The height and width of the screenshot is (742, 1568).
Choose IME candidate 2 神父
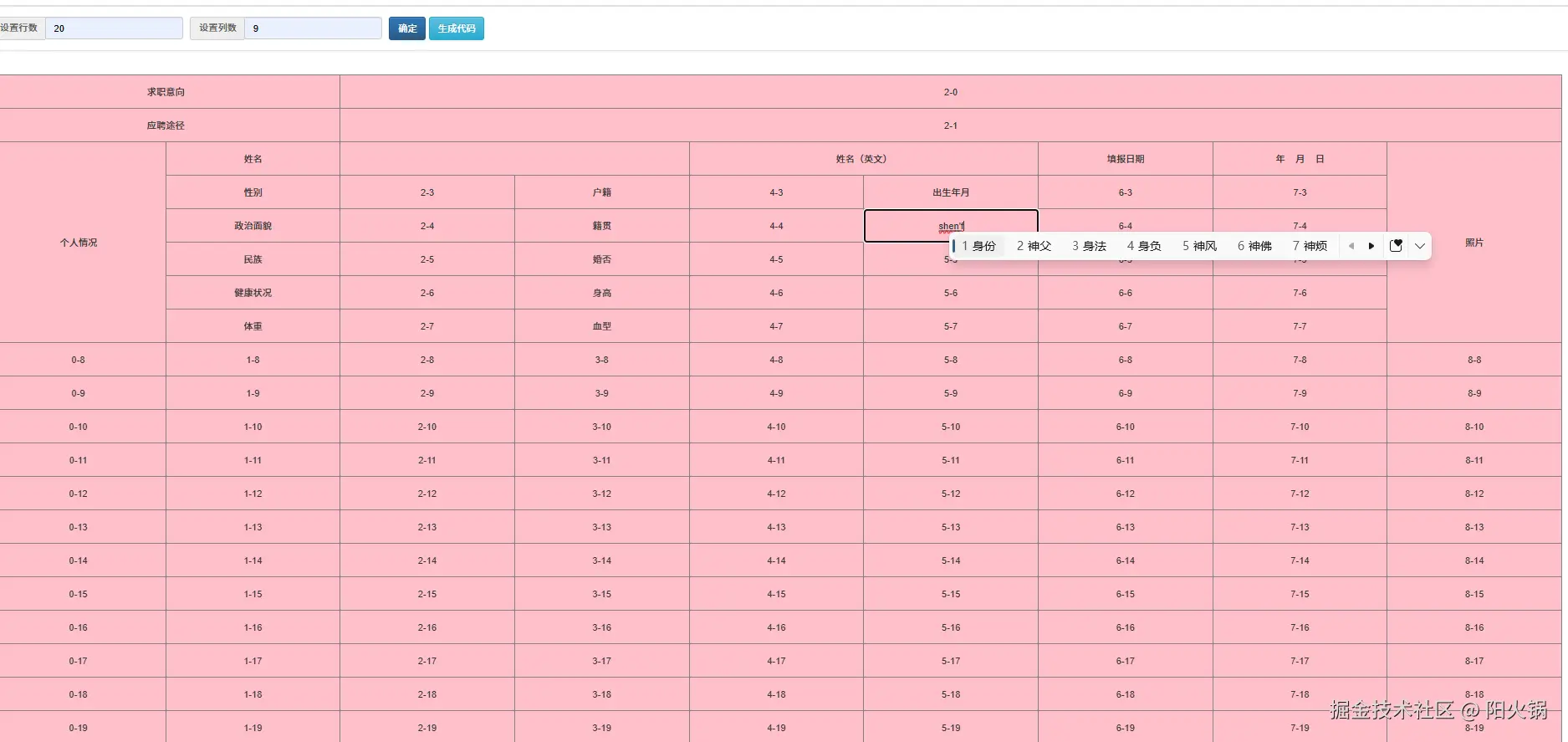pos(1034,246)
